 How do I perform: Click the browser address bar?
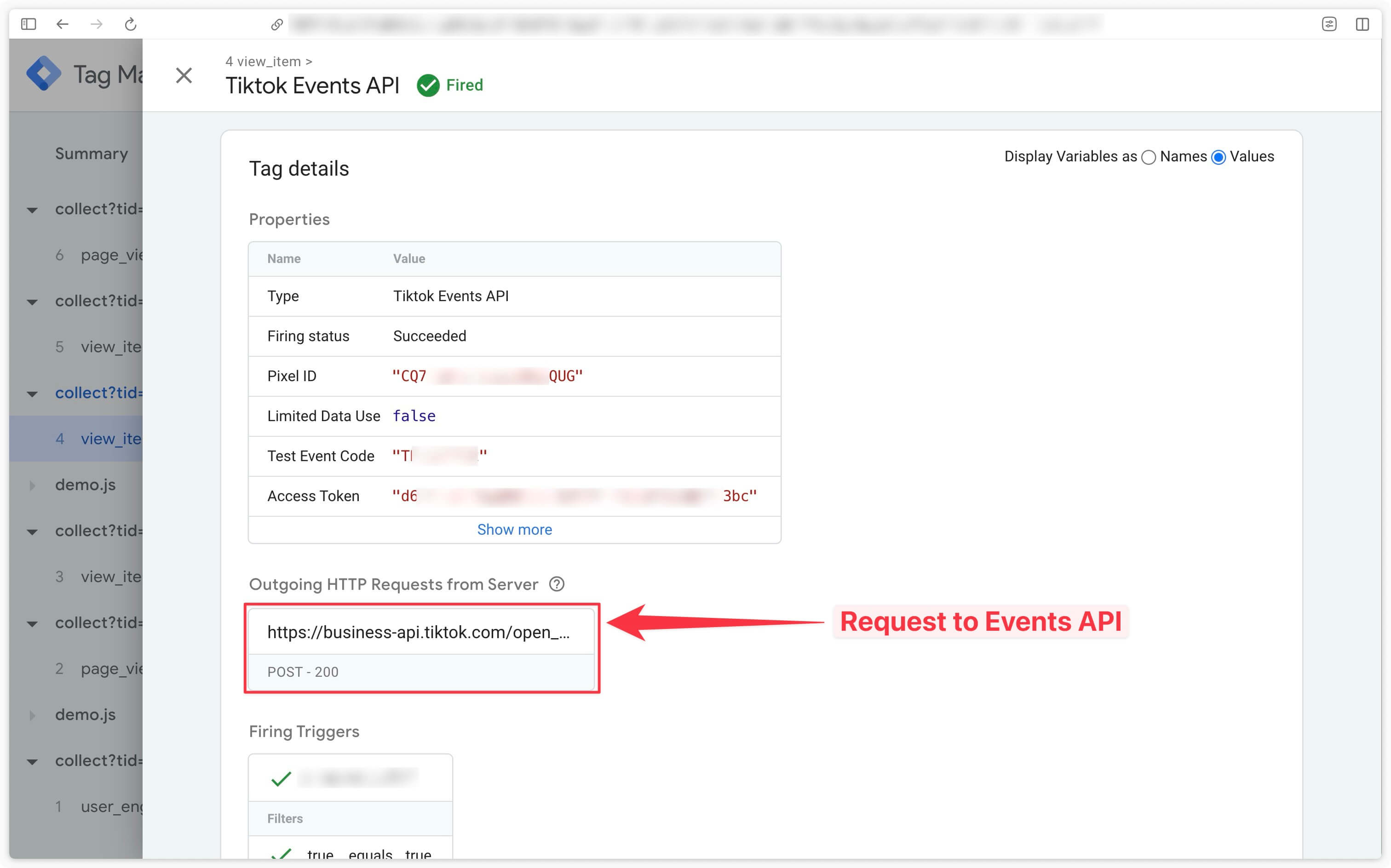(695, 24)
